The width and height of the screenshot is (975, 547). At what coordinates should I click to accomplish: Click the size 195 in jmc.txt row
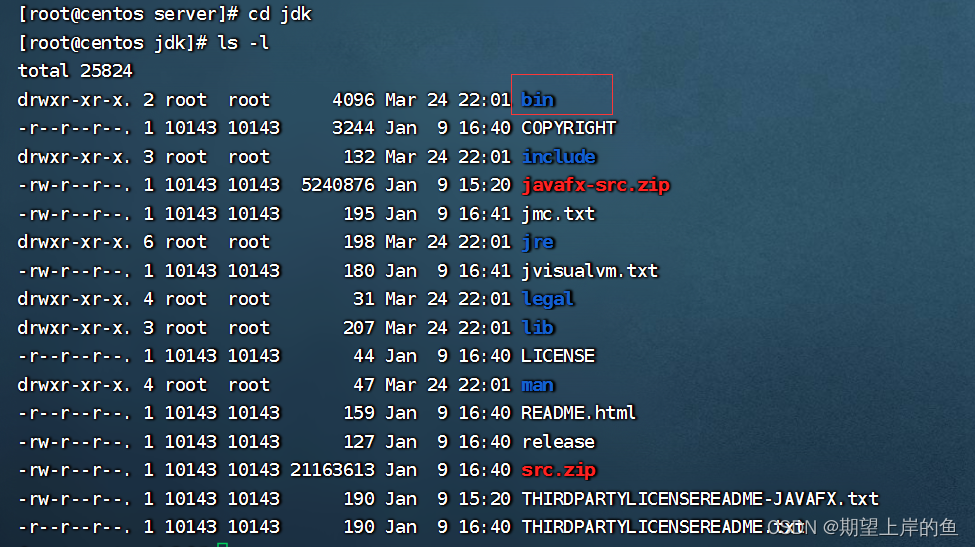pyautogui.click(x=359, y=214)
